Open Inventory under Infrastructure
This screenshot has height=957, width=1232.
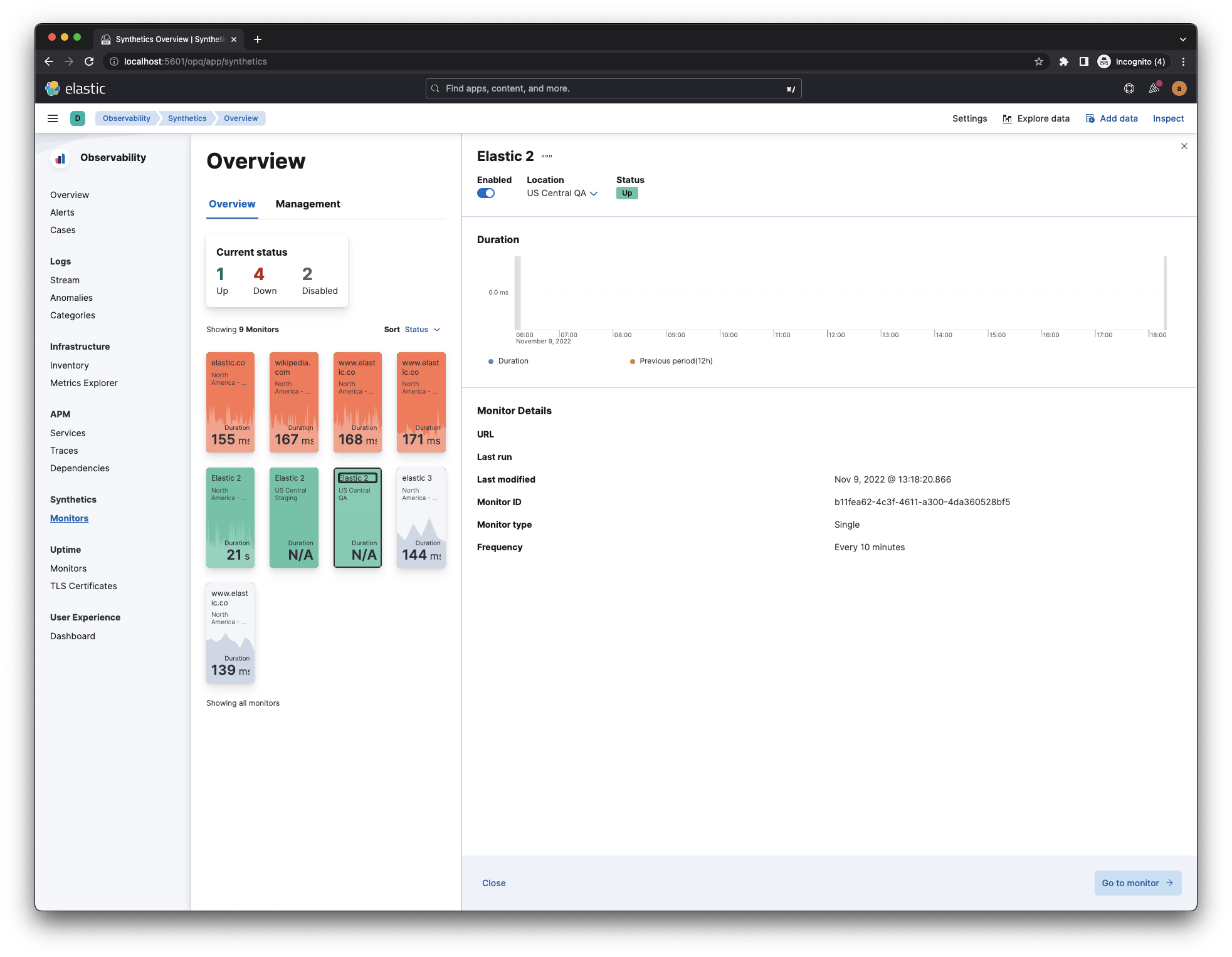70,365
